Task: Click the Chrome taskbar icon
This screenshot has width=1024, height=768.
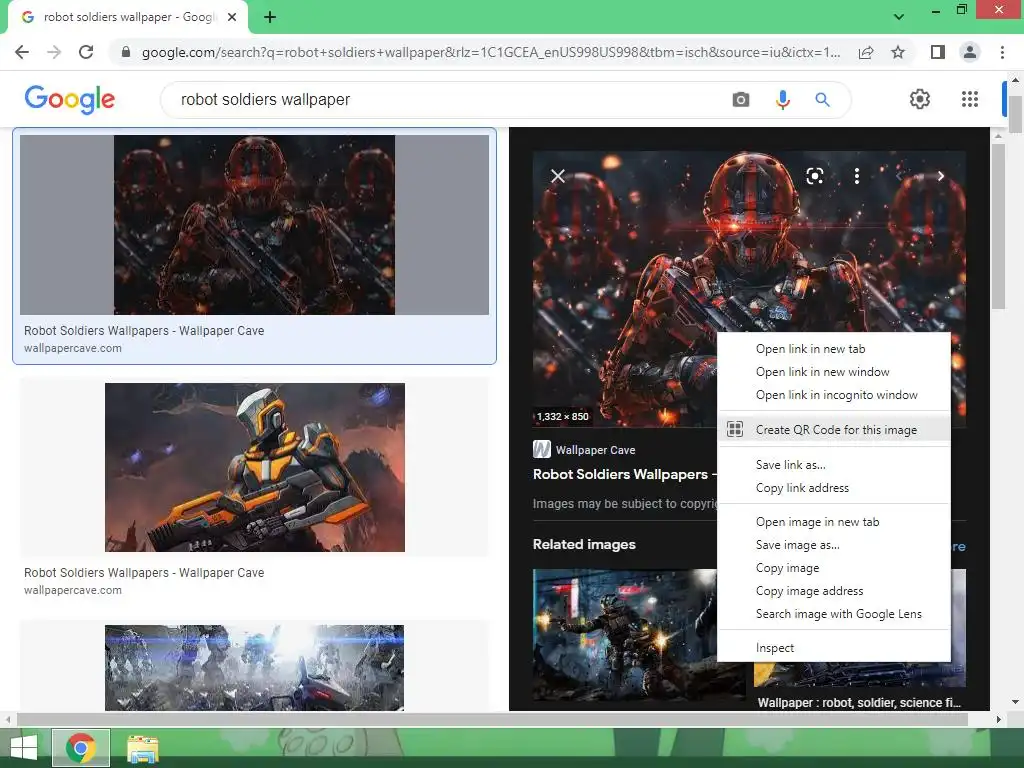Action: coord(81,748)
